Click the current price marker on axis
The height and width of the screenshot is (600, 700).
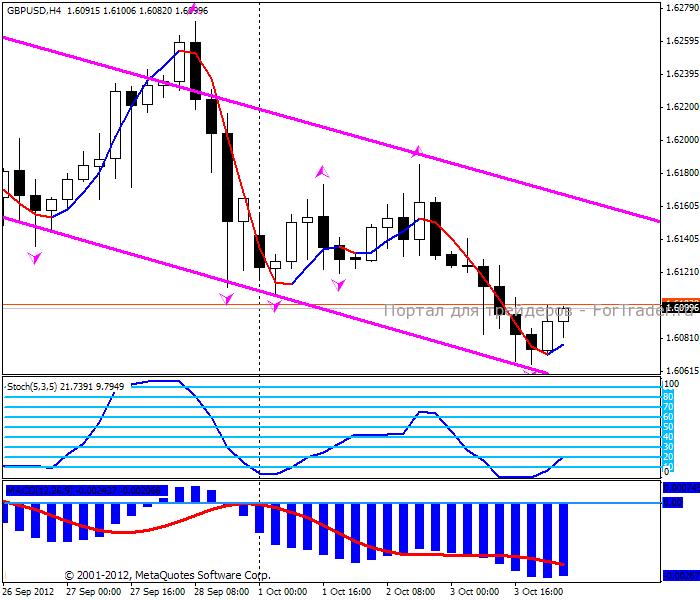tap(681, 308)
